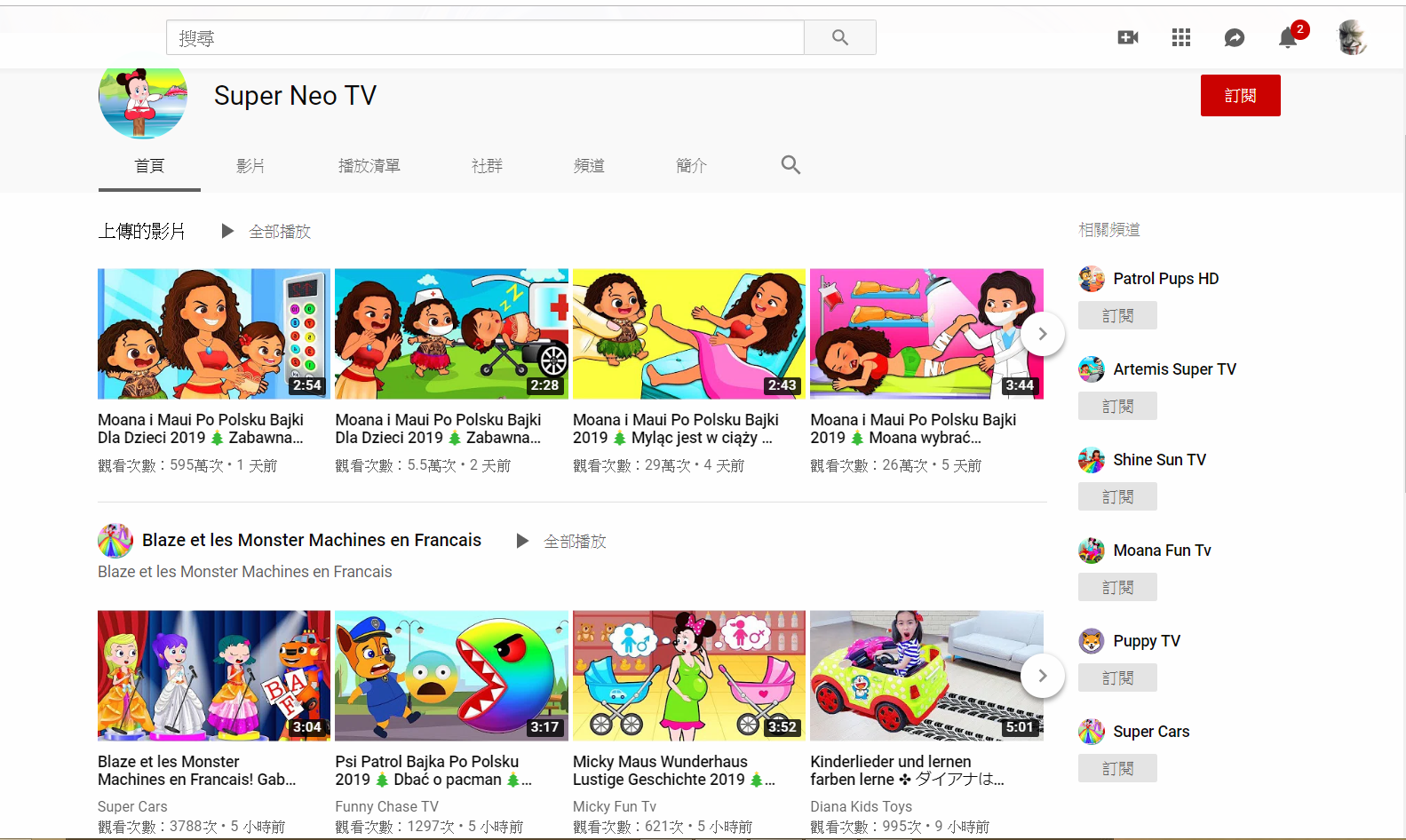Subscribe to Patrol Pups HD
The height and width of the screenshot is (840, 1406).
pyautogui.click(x=1117, y=315)
